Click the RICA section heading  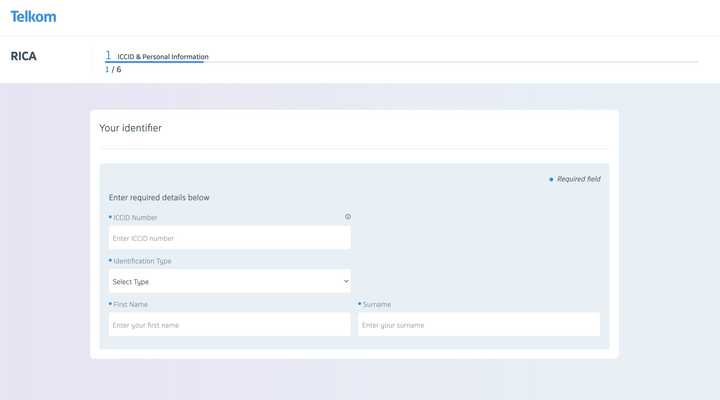click(x=24, y=57)
